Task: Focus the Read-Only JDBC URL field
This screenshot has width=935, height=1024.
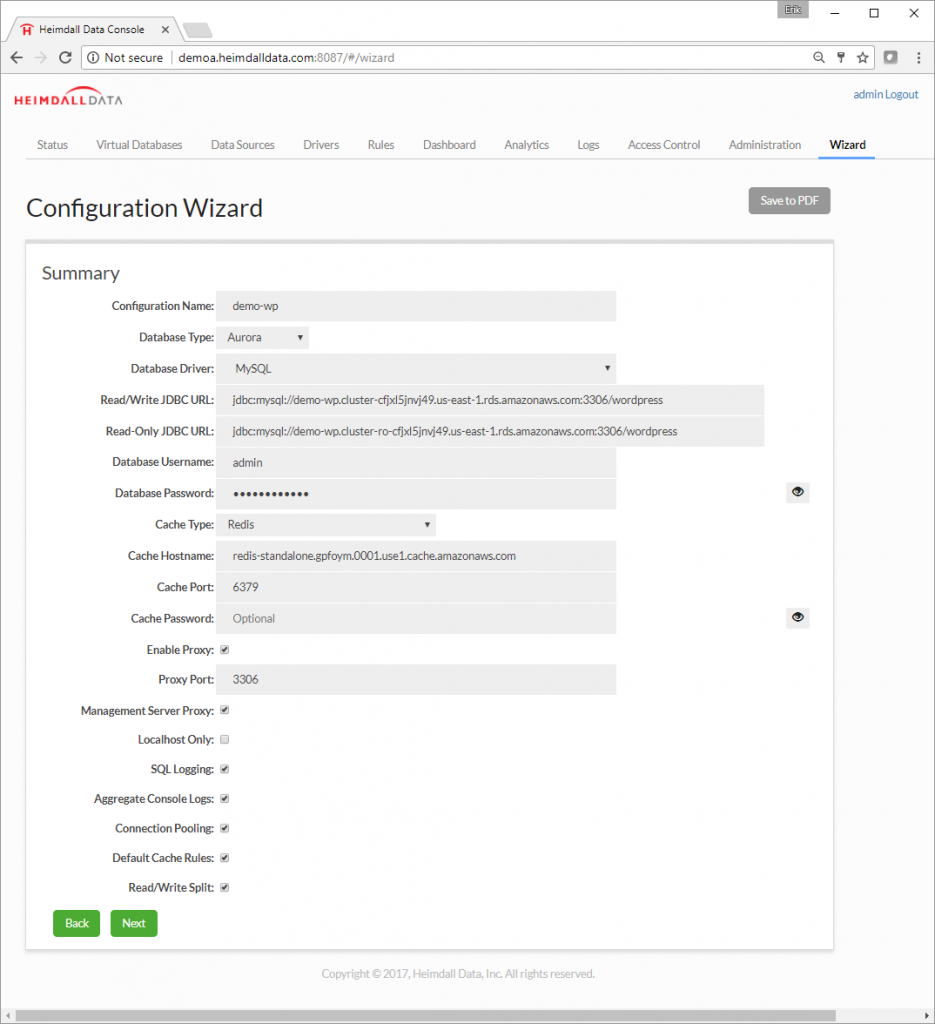Action: pyautogui.click(x=490, y=432)
